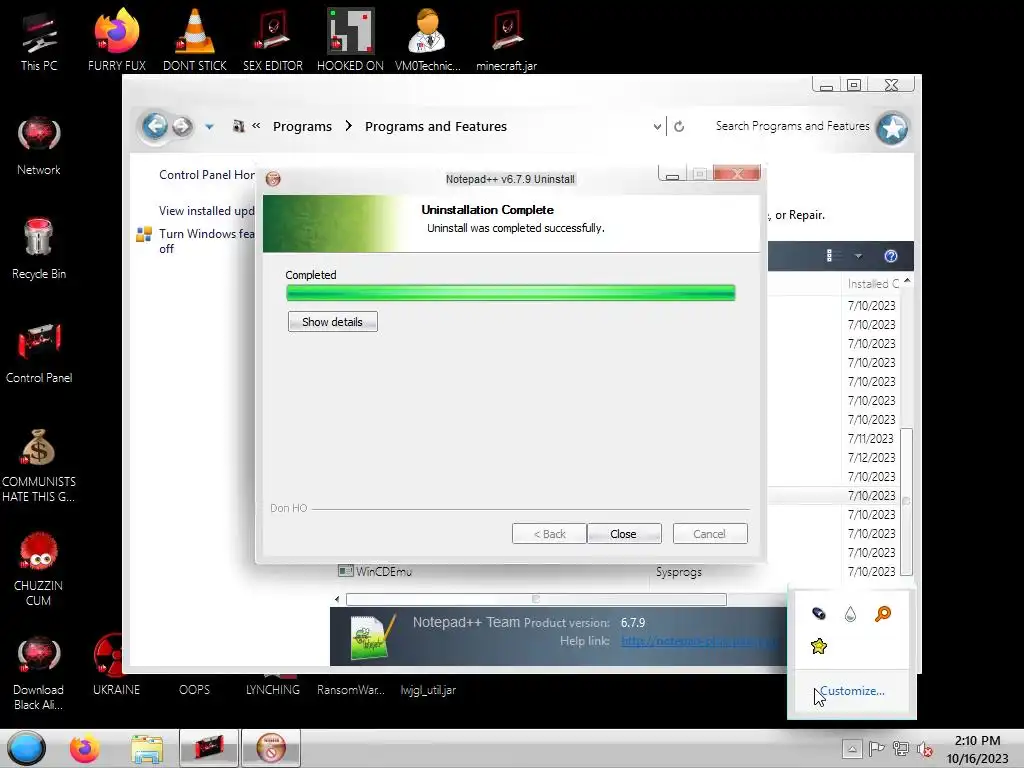This screenshot has height=768, width=1024.
Task: Open Help in Programs and Features
Action: 891,256
